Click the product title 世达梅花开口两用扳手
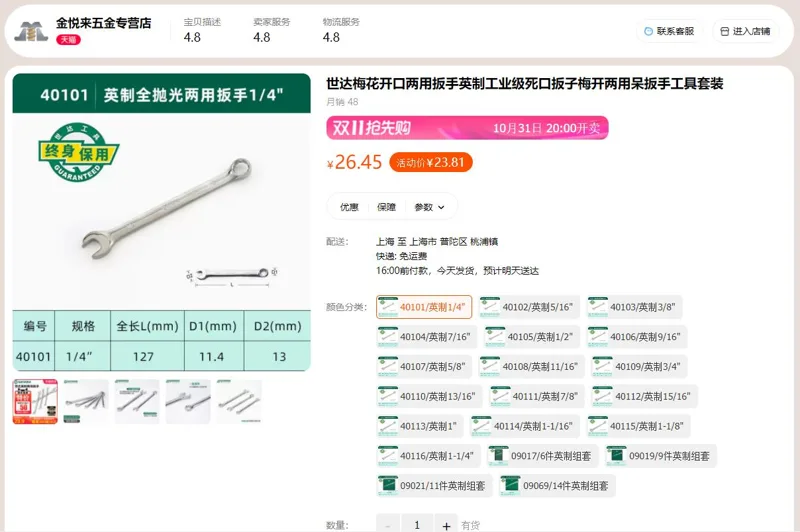 [524, 84]
